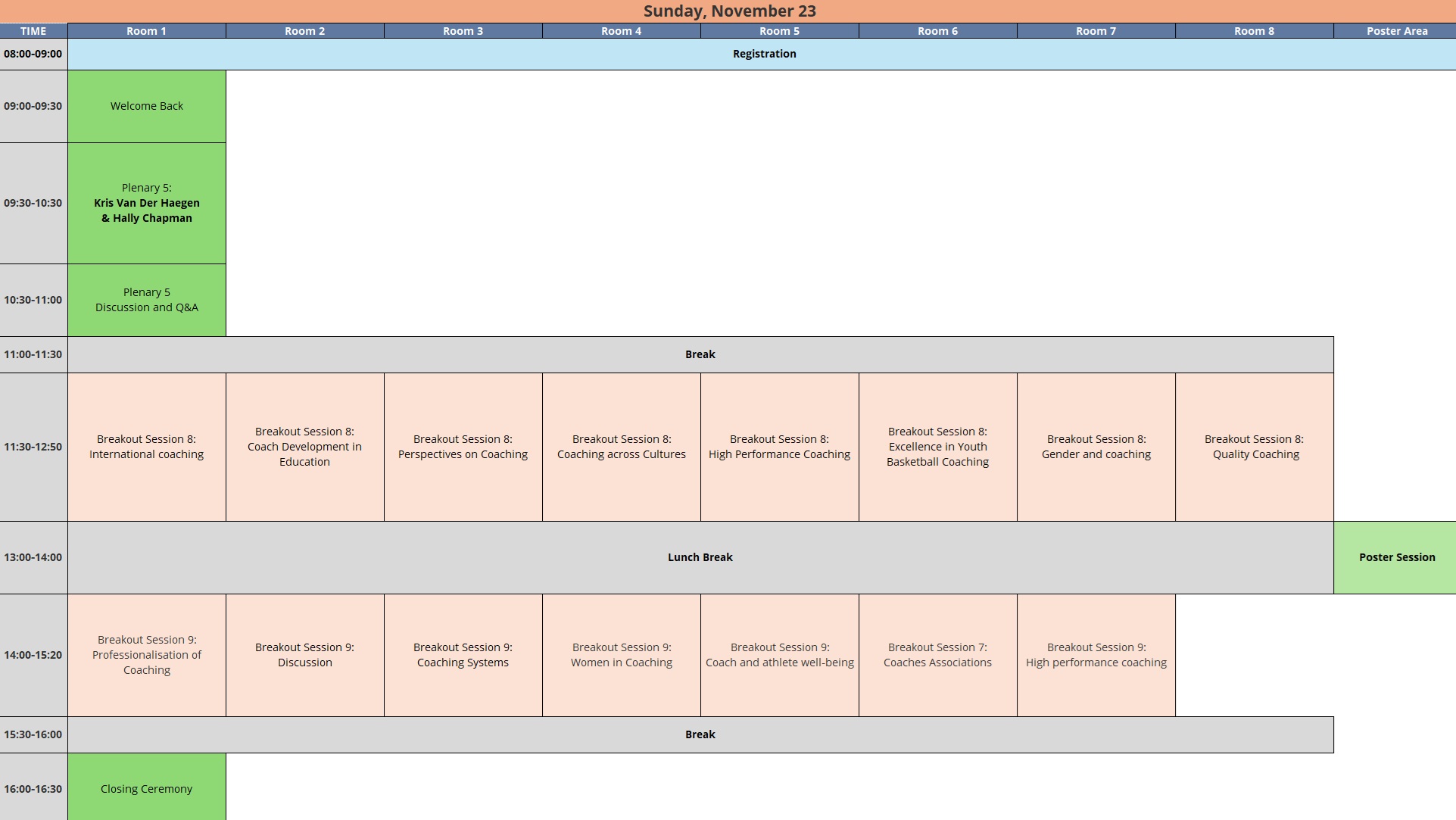Viewport: 1456px width, 820px height.
Task: Open Plenary 5 Discussion and Q&A
Action: pyautogui.click(x=147, y=300)
